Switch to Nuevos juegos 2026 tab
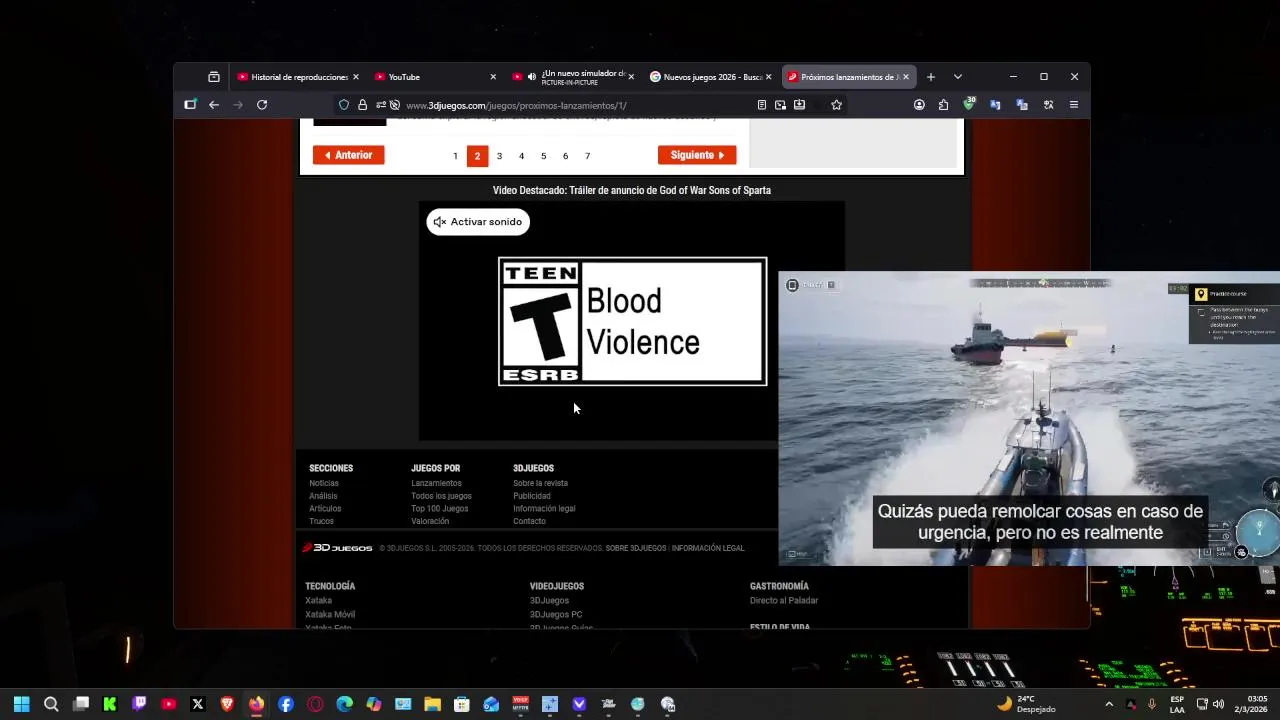1280x720 pixels. pos(711,77)
